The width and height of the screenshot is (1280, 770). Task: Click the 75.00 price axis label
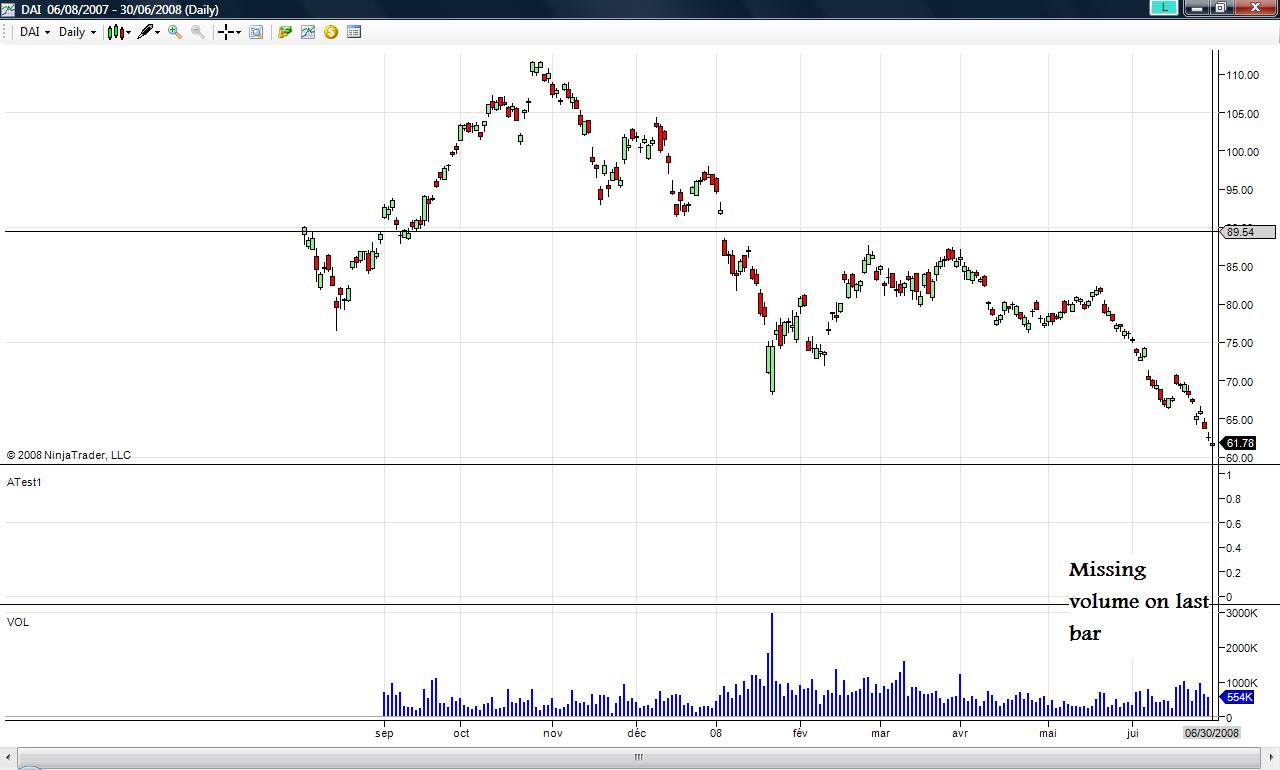pyautogui.click(x=1241, y=343)
